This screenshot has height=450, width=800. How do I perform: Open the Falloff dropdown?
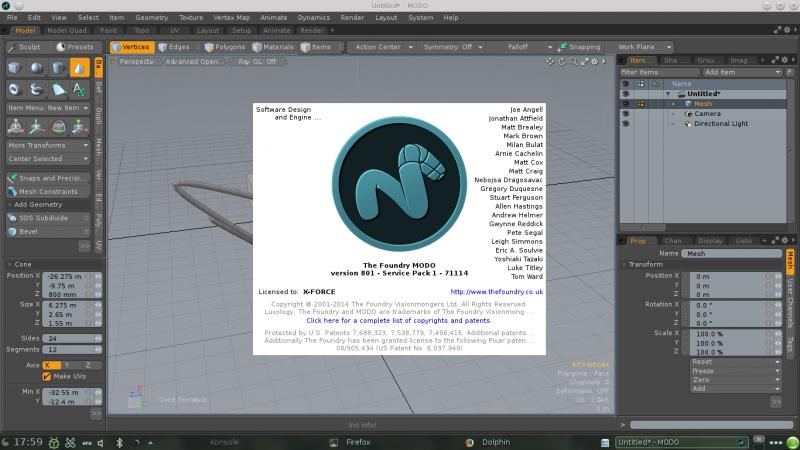coord(520,47)
